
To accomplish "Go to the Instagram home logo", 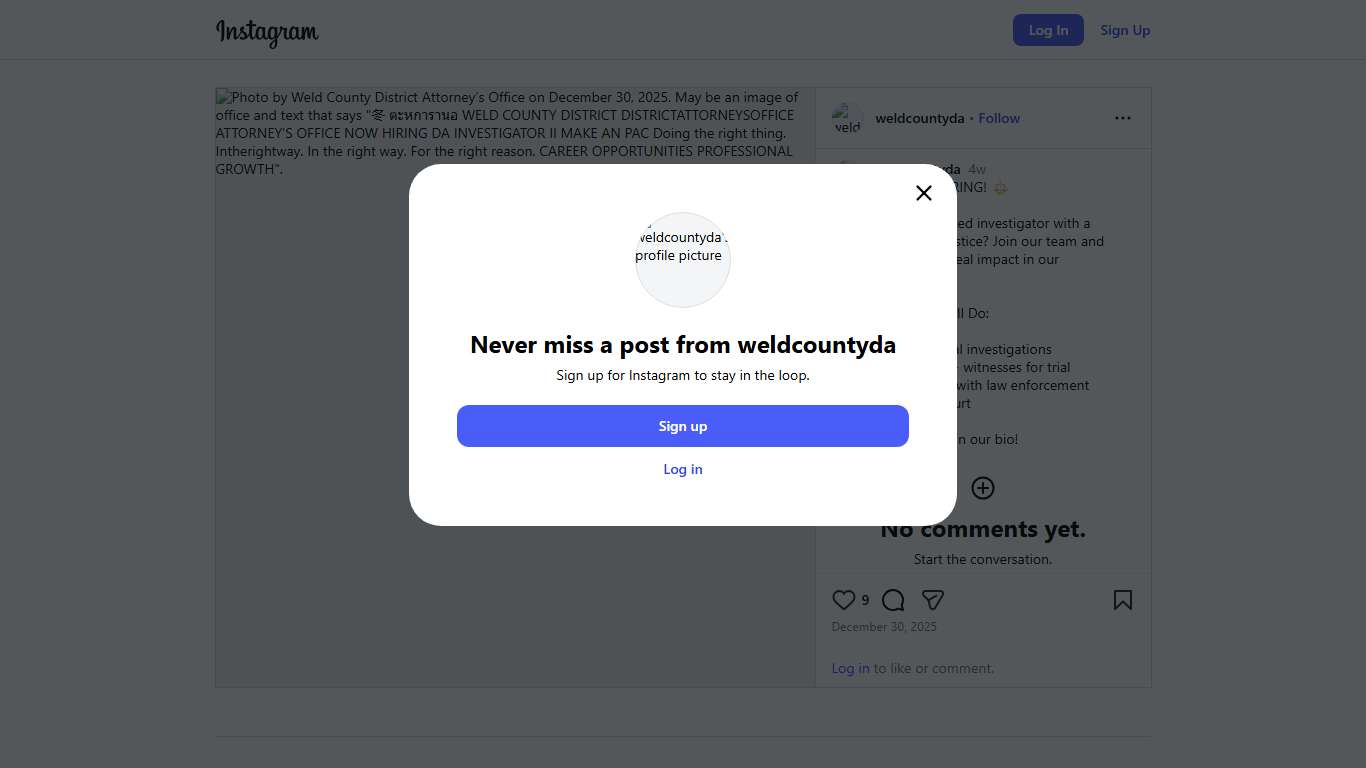I will (x=267, y=31).
